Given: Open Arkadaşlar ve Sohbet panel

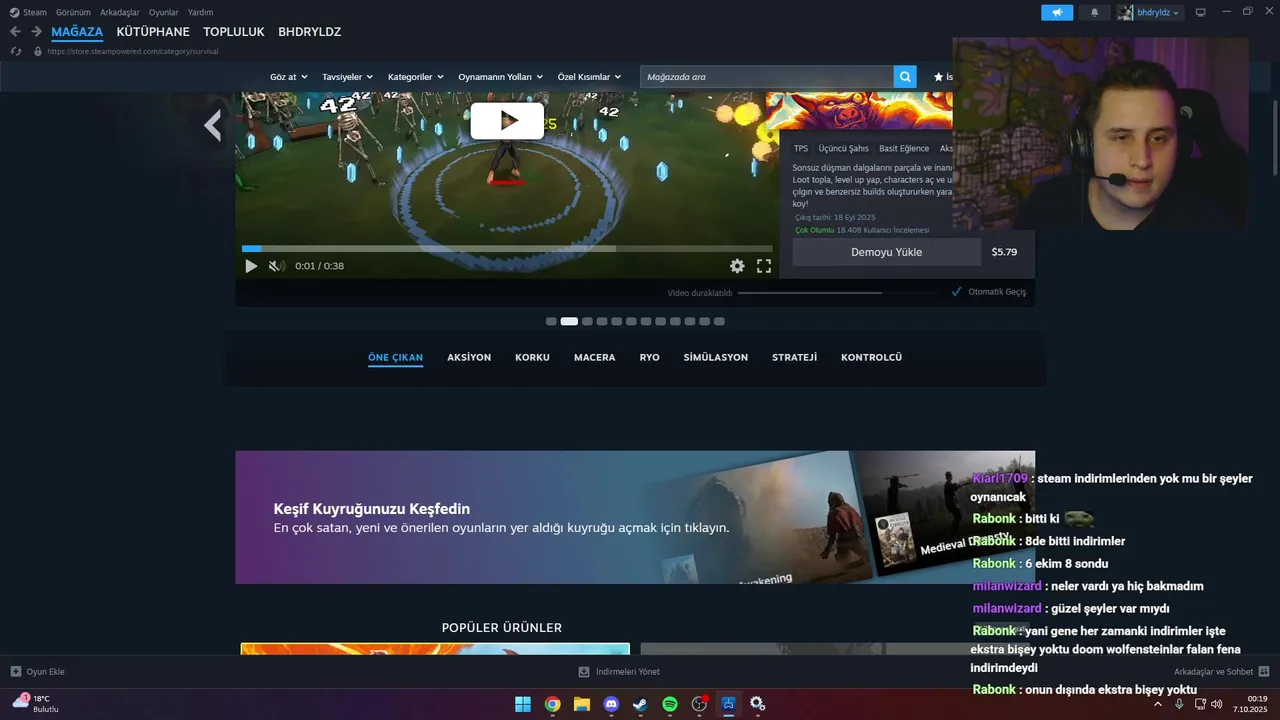Looking at the screenshot, I should (x=1221, y=672).
